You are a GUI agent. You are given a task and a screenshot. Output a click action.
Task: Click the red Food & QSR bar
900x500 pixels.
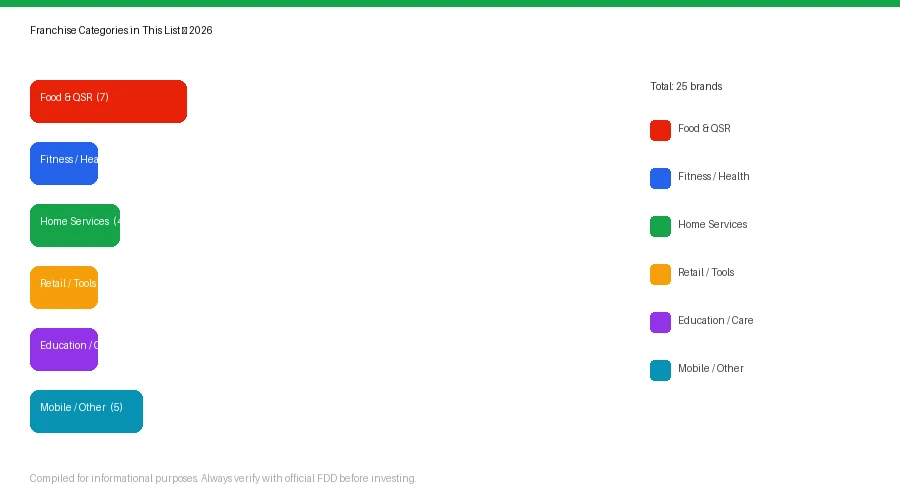108,101
